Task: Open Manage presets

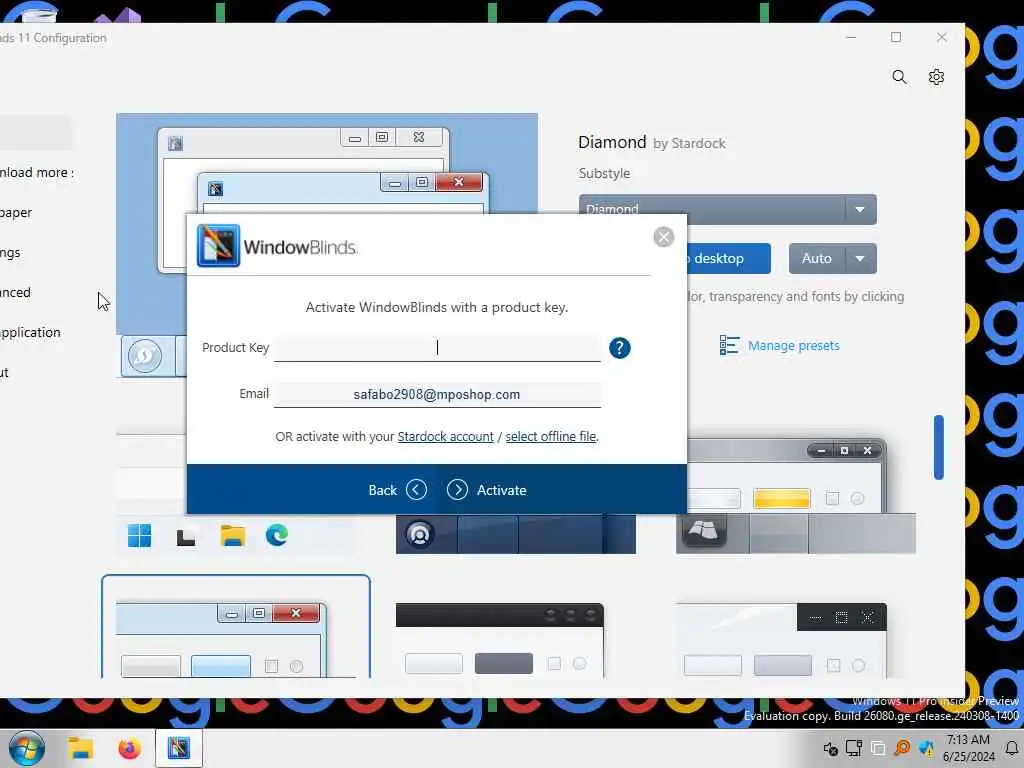Action: [793, 345]
